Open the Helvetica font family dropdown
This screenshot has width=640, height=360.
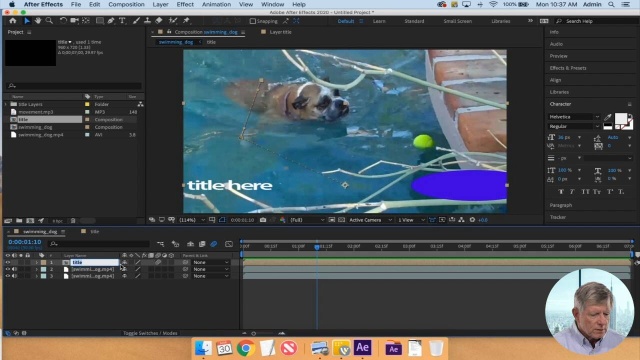click(x=573, y=117)
